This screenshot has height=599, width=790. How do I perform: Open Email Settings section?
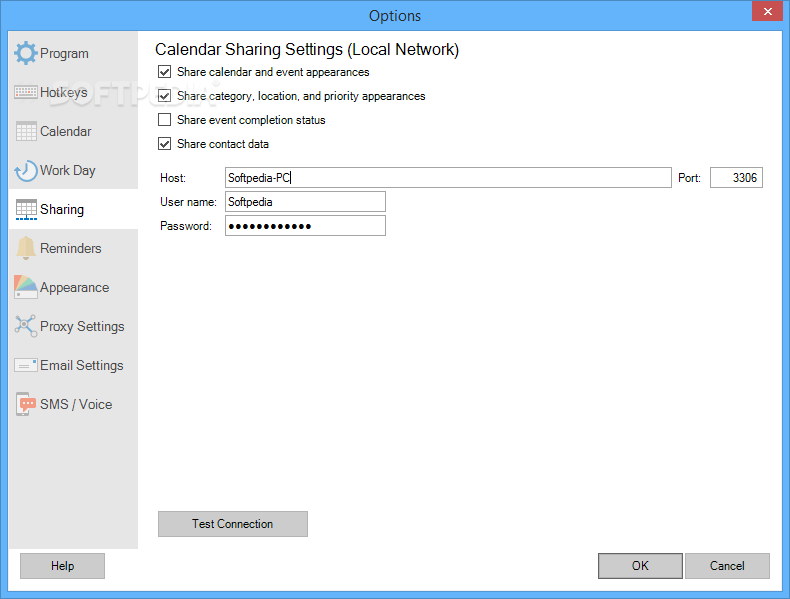[x=82, y=365]
